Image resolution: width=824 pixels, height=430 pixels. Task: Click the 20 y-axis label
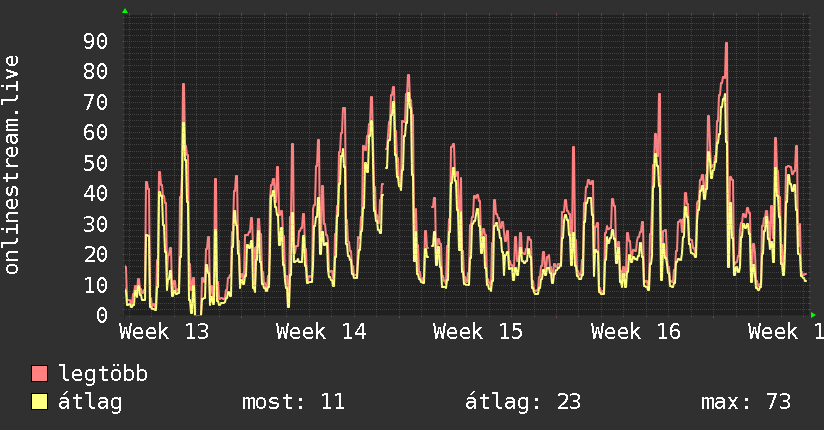[x=96, y=254]
